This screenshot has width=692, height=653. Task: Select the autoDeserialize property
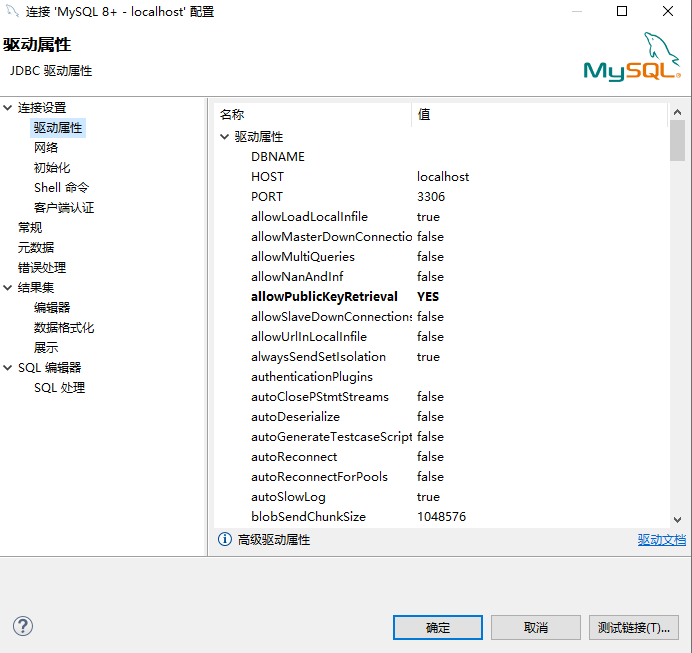coord(296,417)
